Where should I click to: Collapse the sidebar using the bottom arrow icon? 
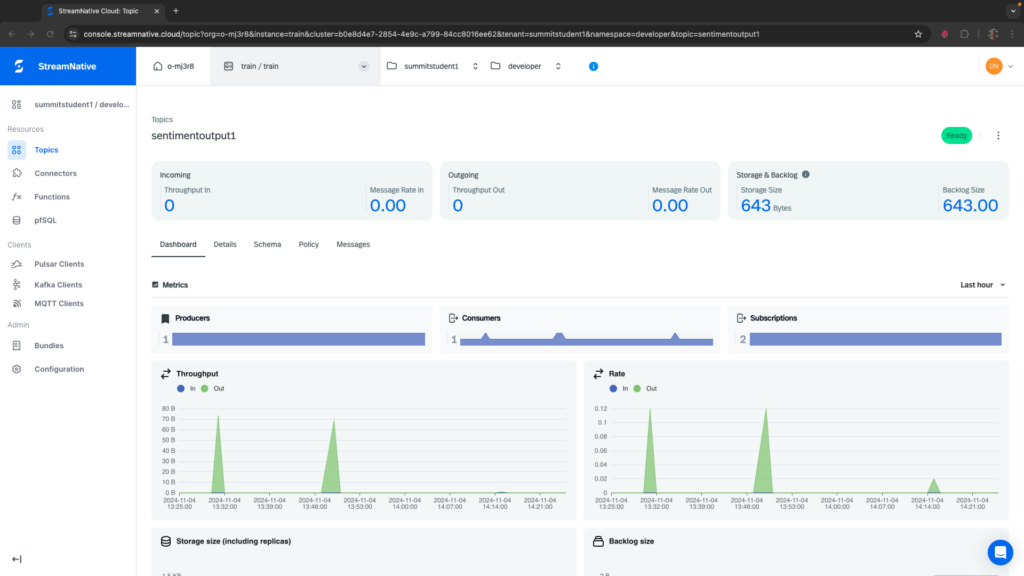(16, 559)
